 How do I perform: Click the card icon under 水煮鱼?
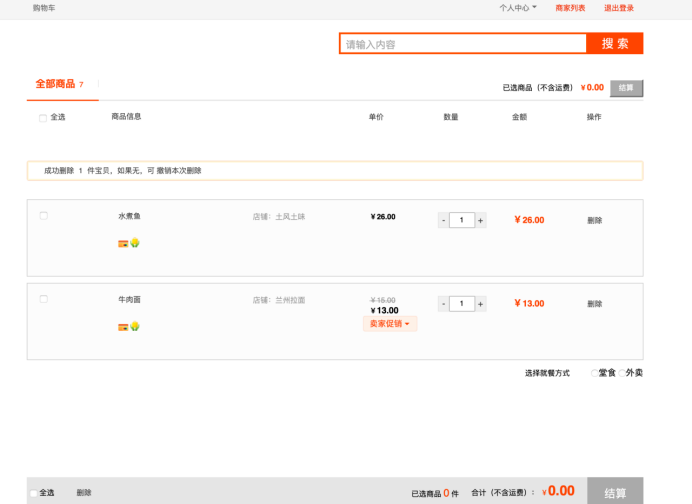point(123,243)
